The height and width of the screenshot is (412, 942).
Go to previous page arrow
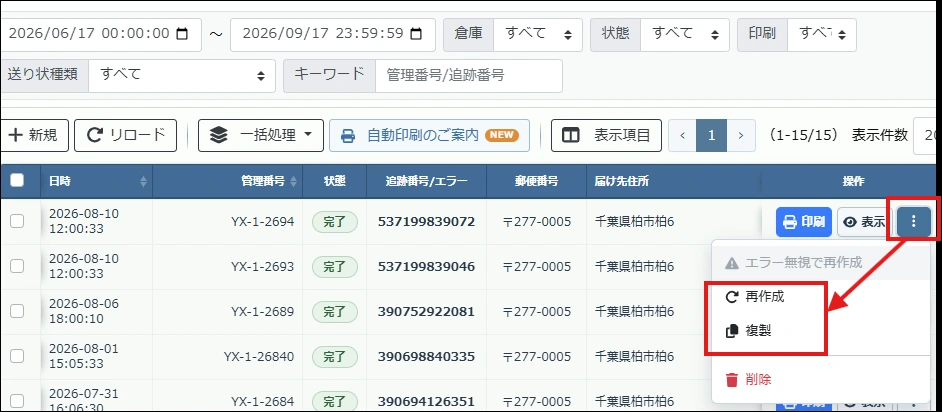[682, 135]
